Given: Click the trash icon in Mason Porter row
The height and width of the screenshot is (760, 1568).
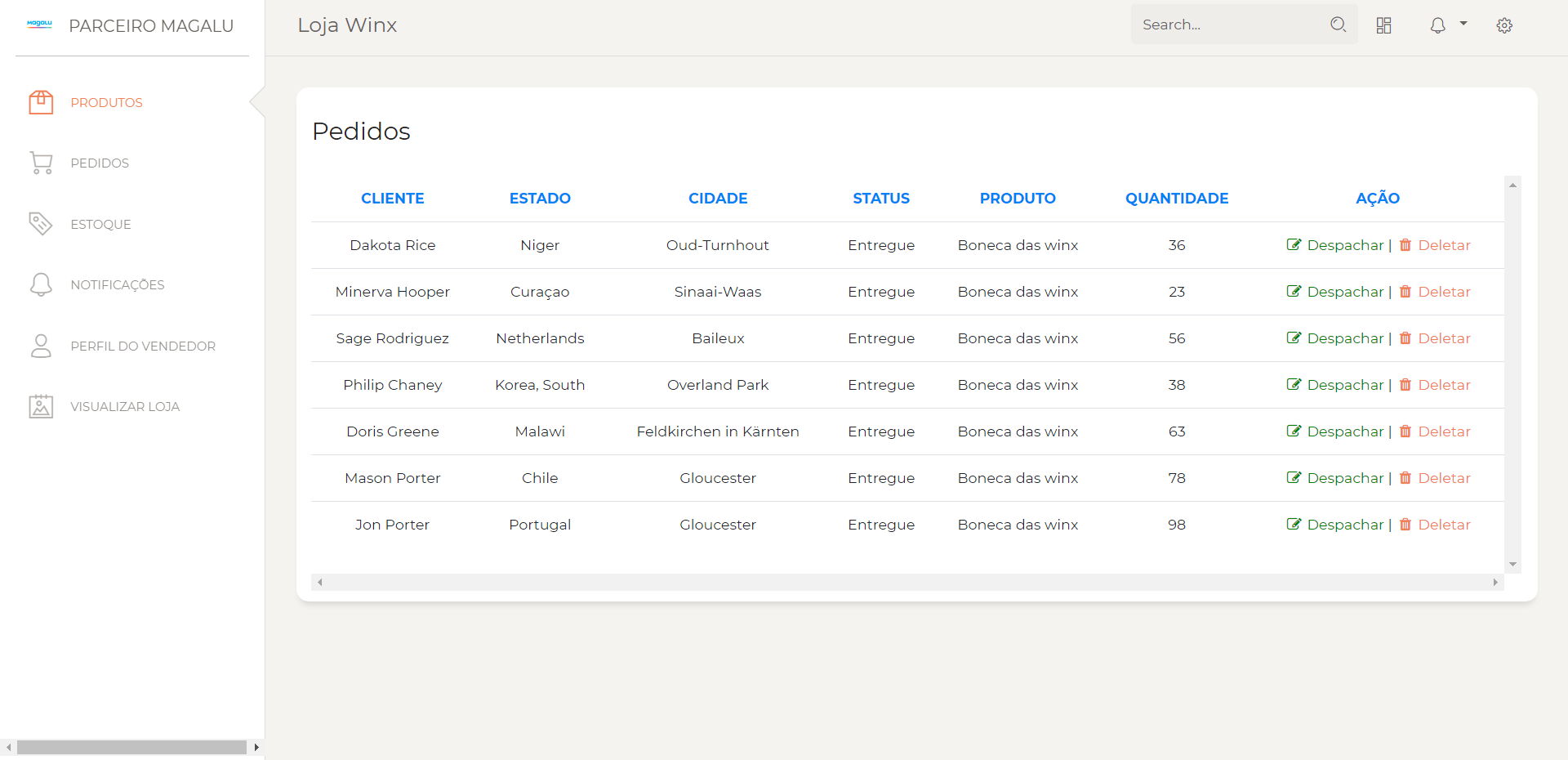Looking at the screenshot, I should [1405, 477].
